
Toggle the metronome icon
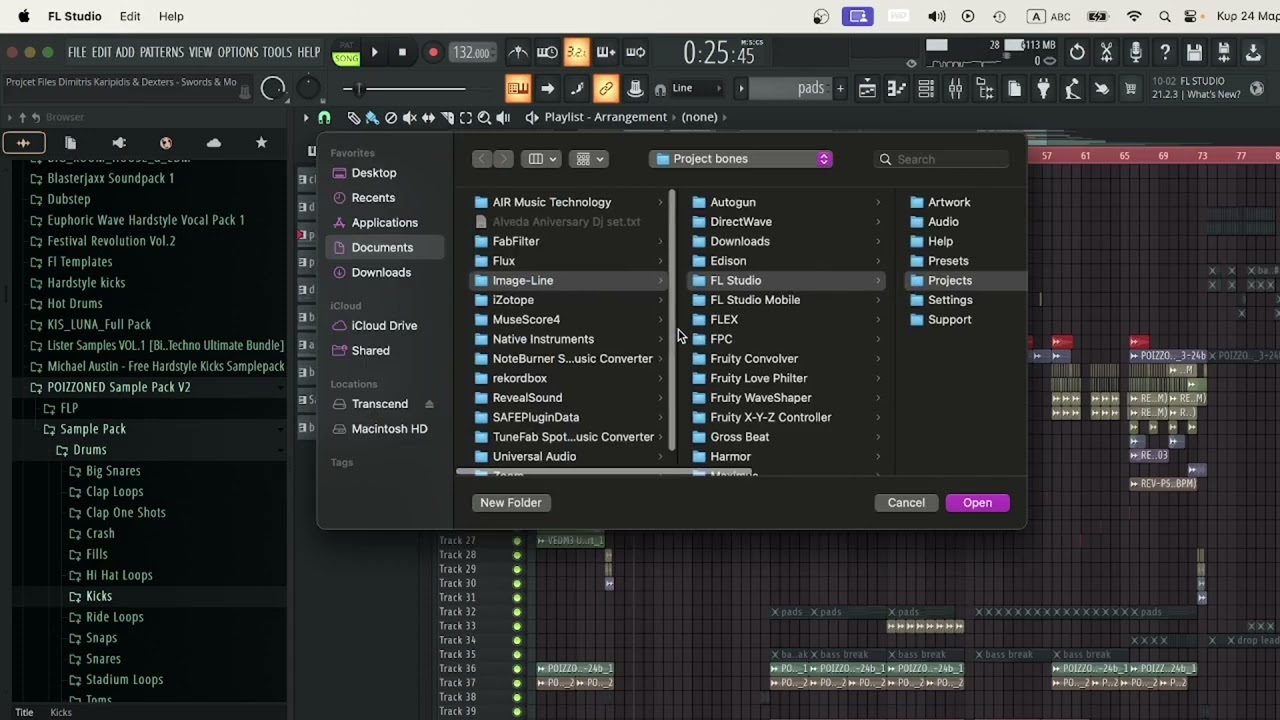point(518,52)
